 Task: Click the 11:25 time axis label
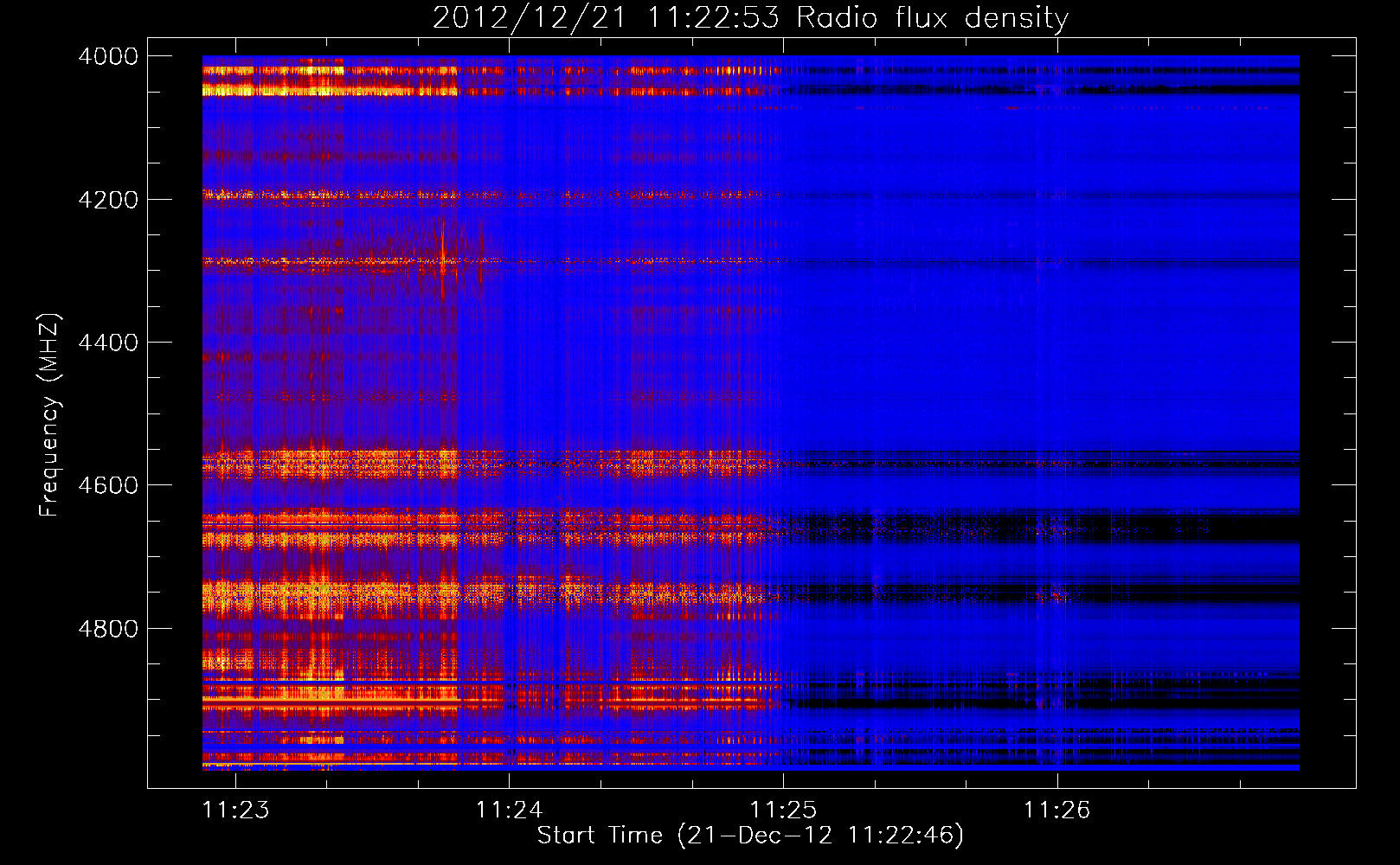coord(783,811)
